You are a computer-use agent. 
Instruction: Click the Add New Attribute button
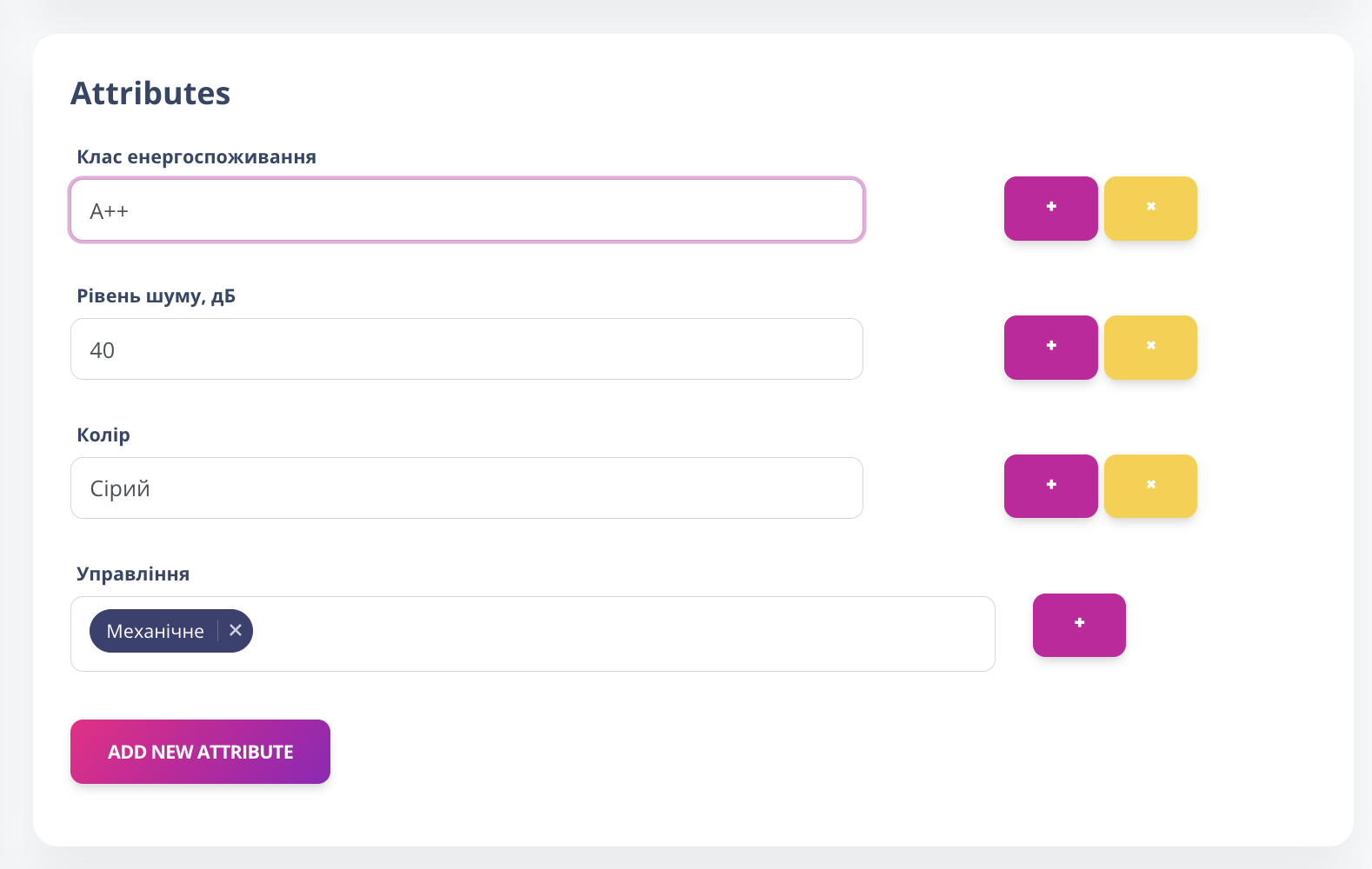tap(200, 752)
